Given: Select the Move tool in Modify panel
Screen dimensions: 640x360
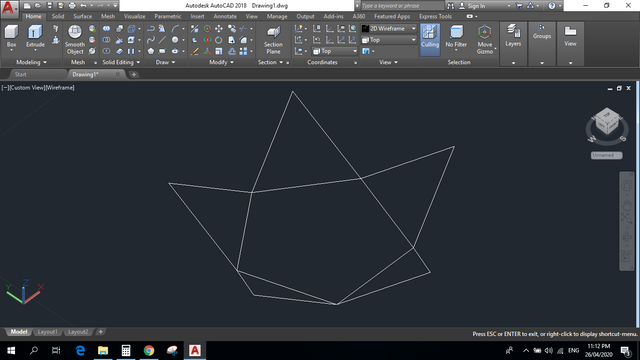Looking at the screenshot, I should pos(219,29).
